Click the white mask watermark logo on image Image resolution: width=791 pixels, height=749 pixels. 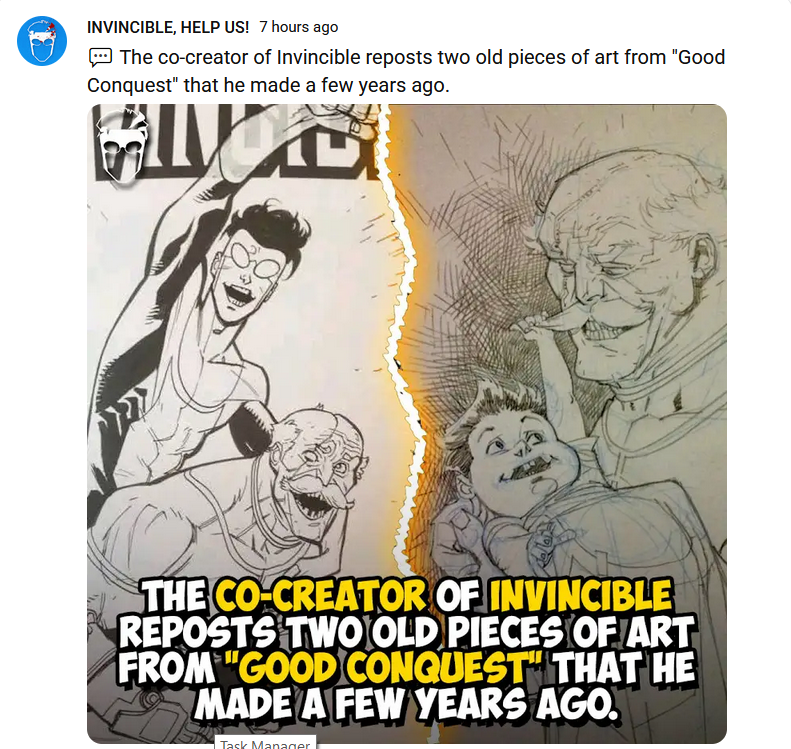(x=122, y=147)
